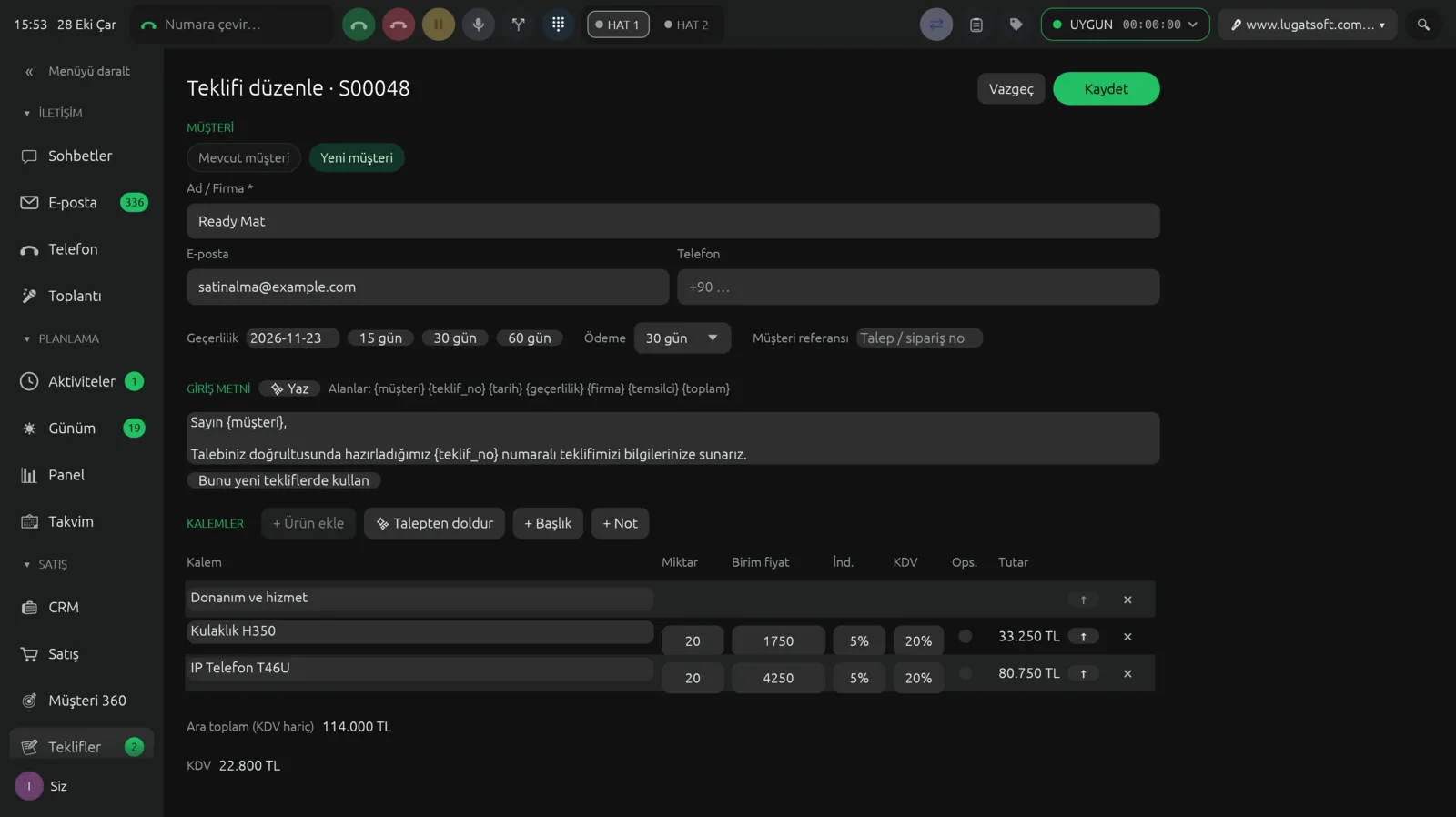Screen dimensions: 1456x817
Task: Click the red hang up call icon
Action: click(x=399, y=25)
